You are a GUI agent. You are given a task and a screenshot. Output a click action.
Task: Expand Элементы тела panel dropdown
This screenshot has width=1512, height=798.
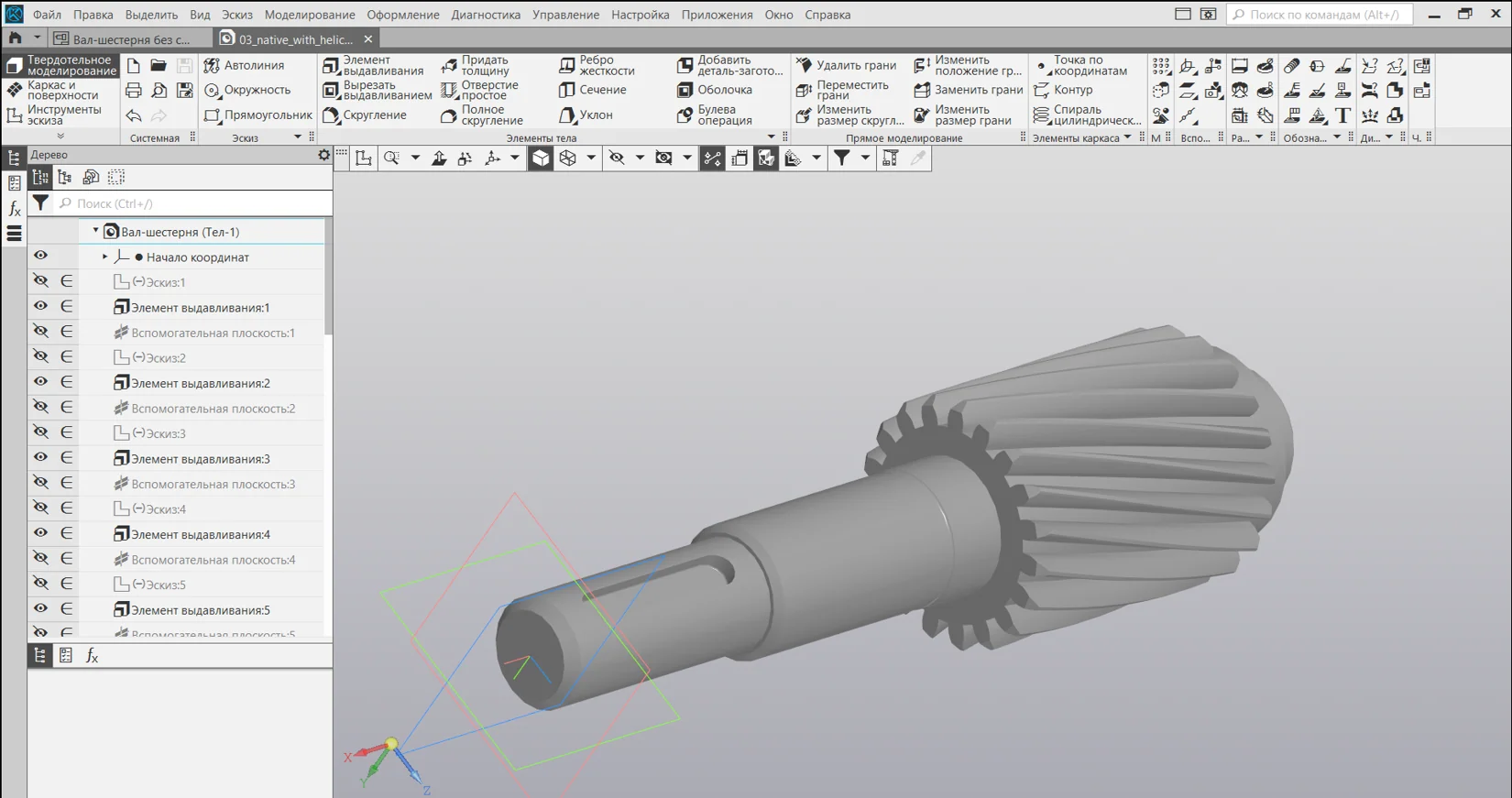pos(772,137)
